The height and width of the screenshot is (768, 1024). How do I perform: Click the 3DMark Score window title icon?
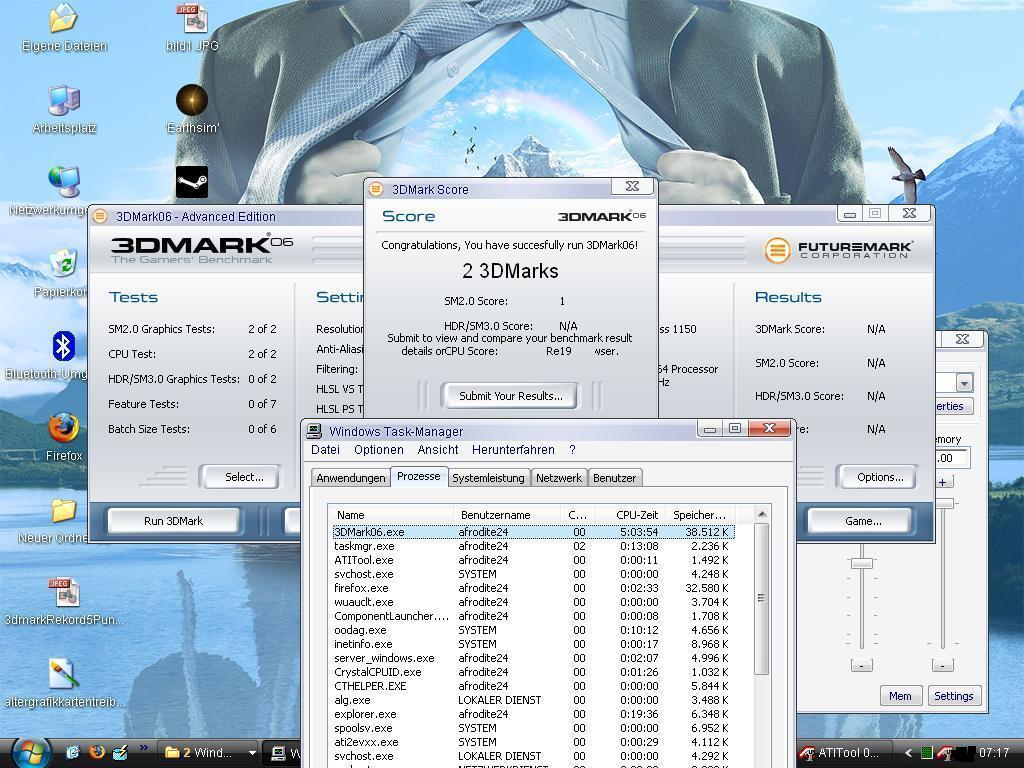376,189
